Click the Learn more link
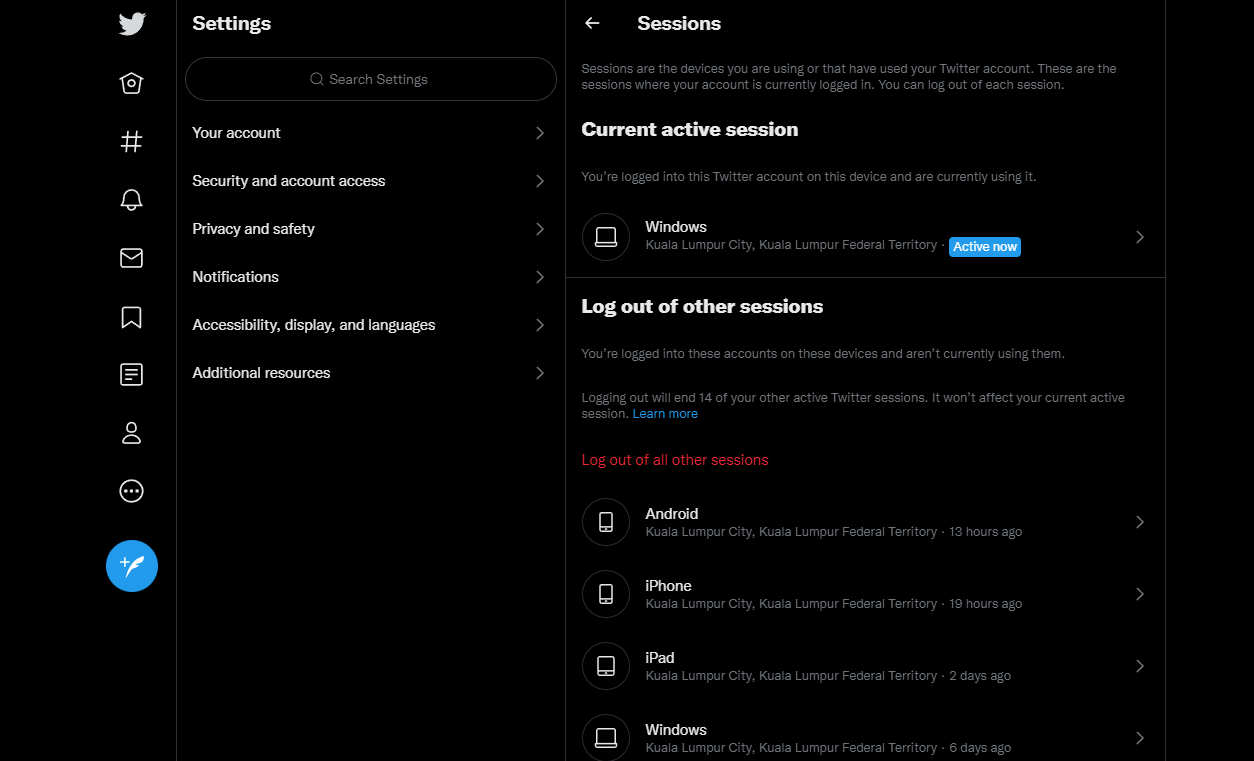 point(665,414)
